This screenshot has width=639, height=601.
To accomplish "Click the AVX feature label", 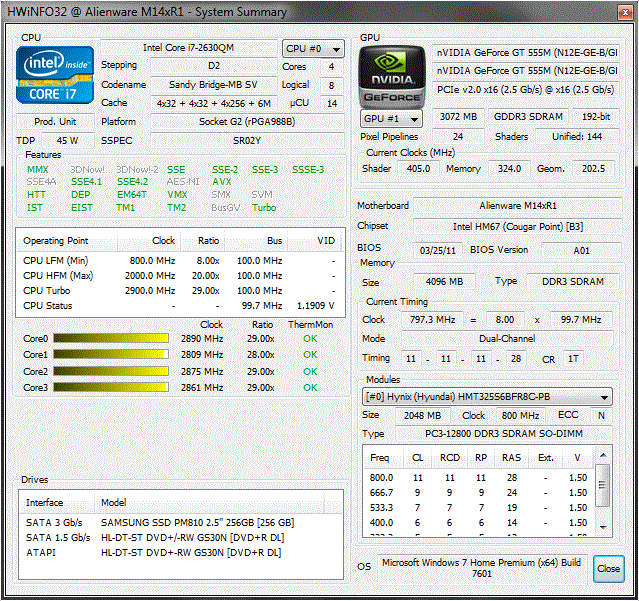I will [222, 182].
